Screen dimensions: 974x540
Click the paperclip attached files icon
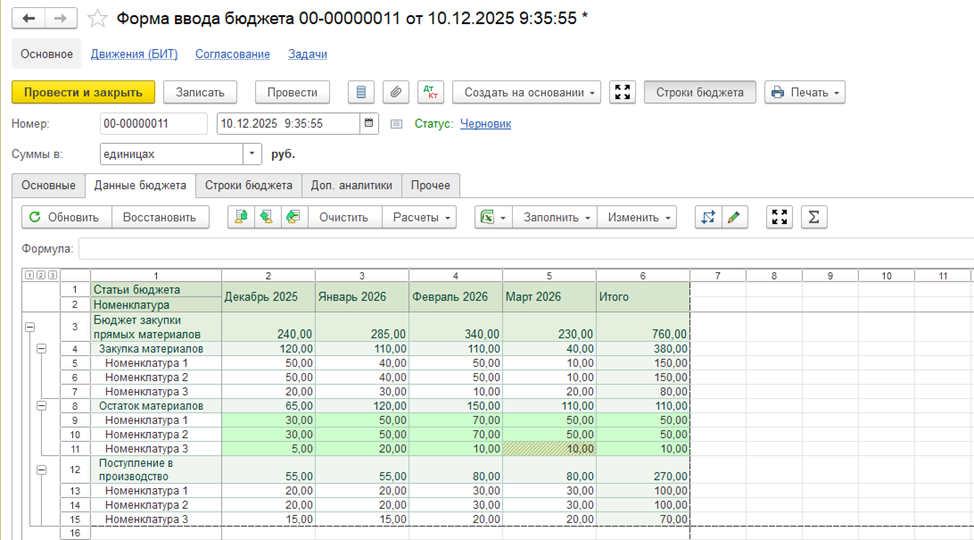click(396, 92)
